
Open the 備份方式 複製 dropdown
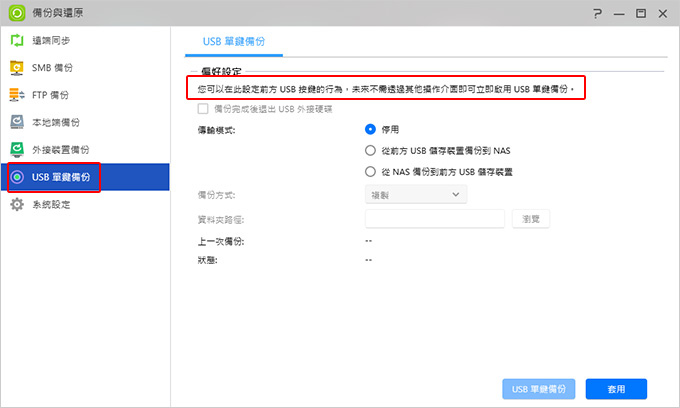click(x=416, y=195)
